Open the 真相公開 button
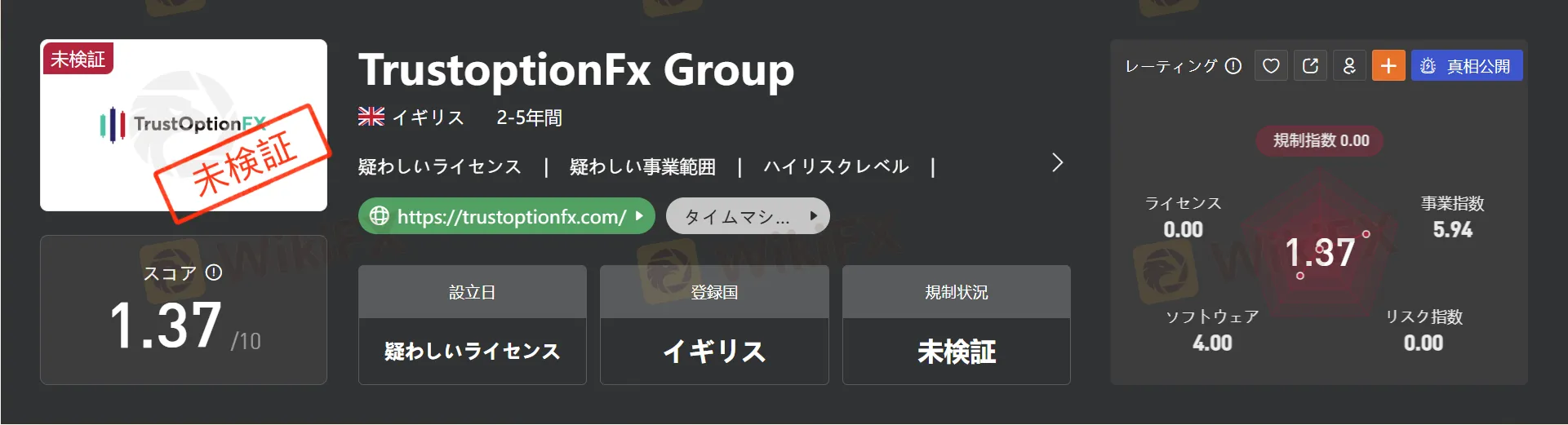This screenshot has width=1568, height=425. (x=1467, y=66)
